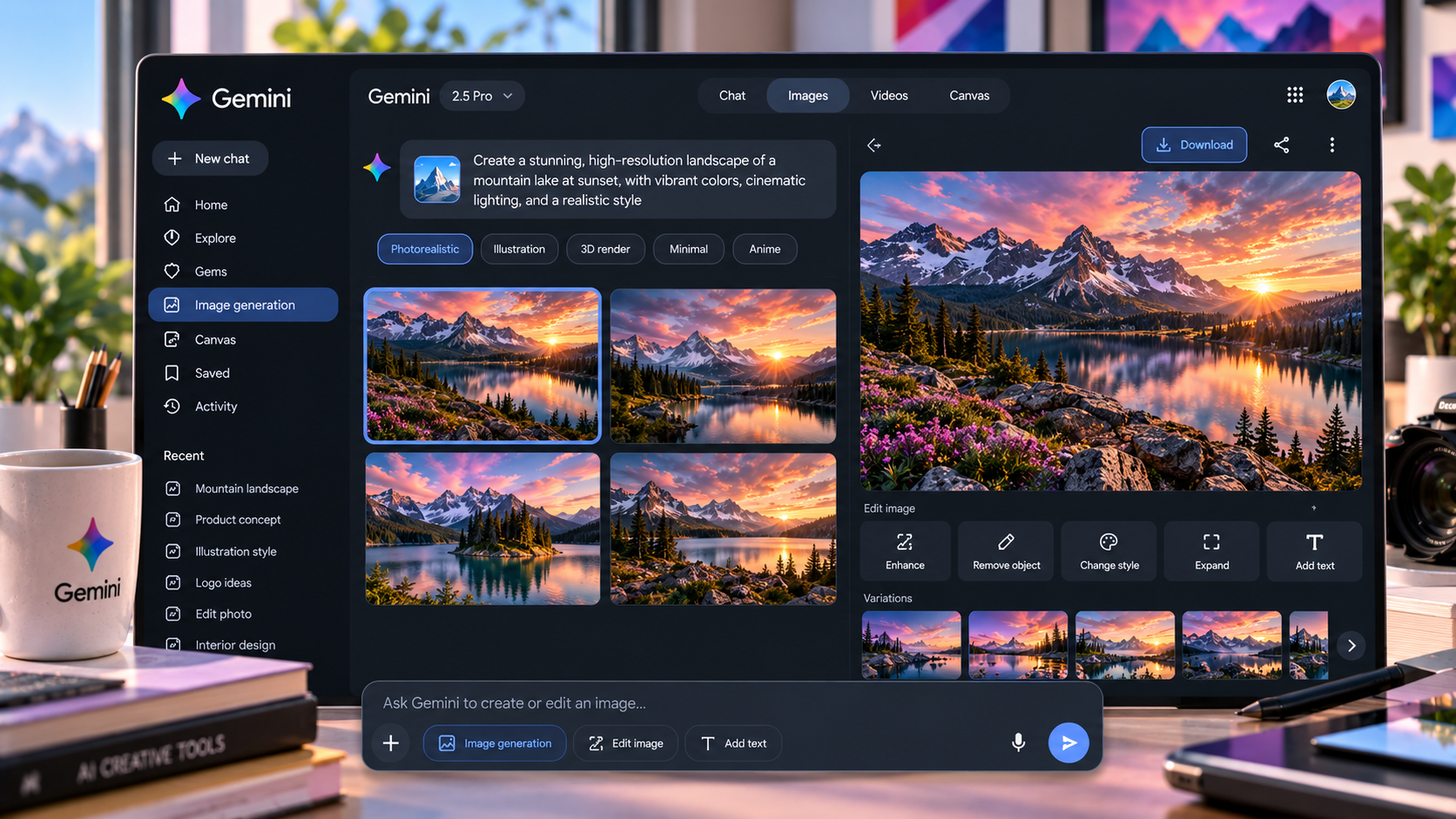Select the first variation thumbnail
This screenshot has width=1456, height=819.
[911, 645]
